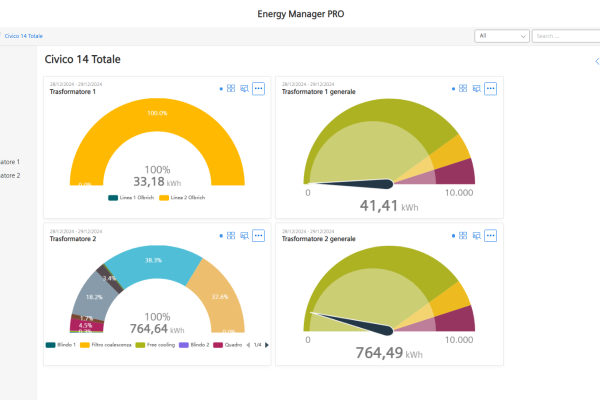This screenshot has width=600, height=400.
Task: Collapse right panel with the chevron arrow
Action: [597, 61]
